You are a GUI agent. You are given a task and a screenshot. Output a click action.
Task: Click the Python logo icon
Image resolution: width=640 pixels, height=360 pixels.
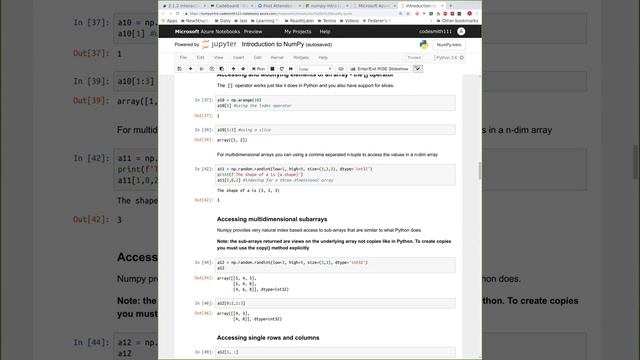pyautogui.click(x=424, y=44)
